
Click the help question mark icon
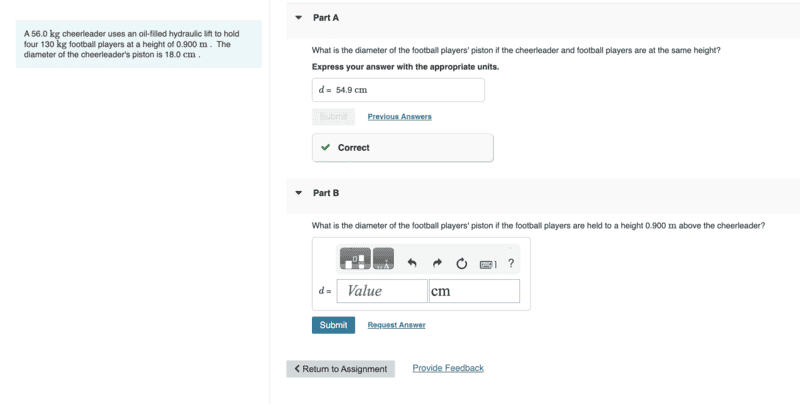click(511, 263)
